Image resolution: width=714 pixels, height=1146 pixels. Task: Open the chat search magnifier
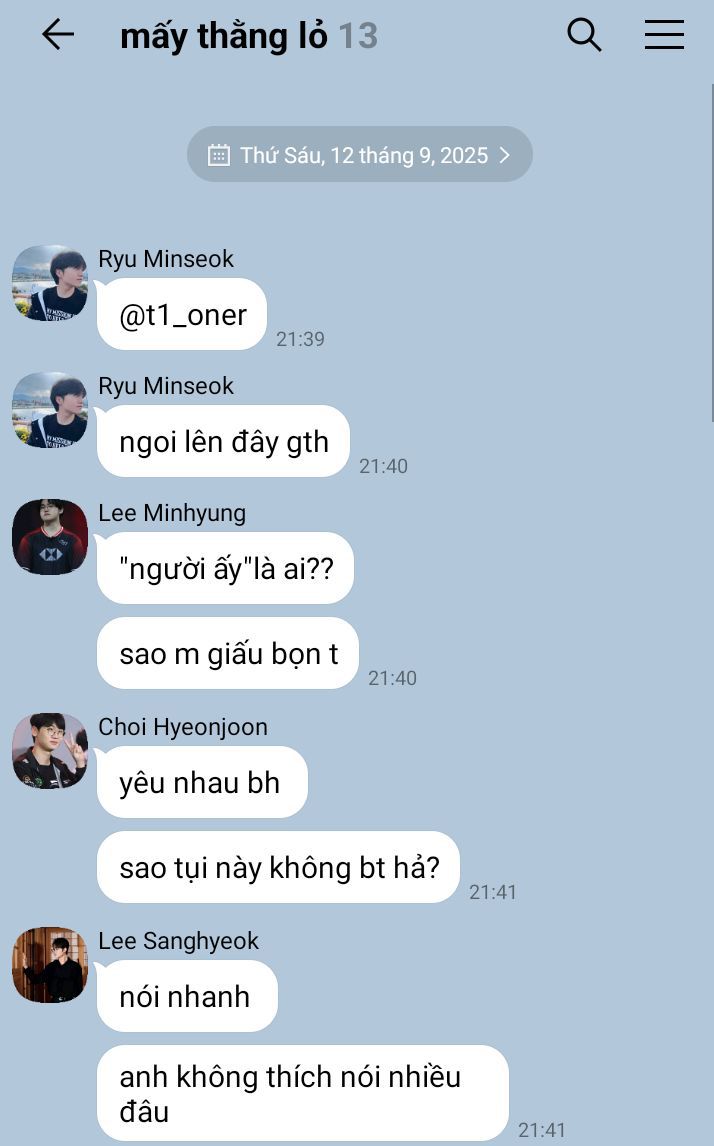point(584,34)
